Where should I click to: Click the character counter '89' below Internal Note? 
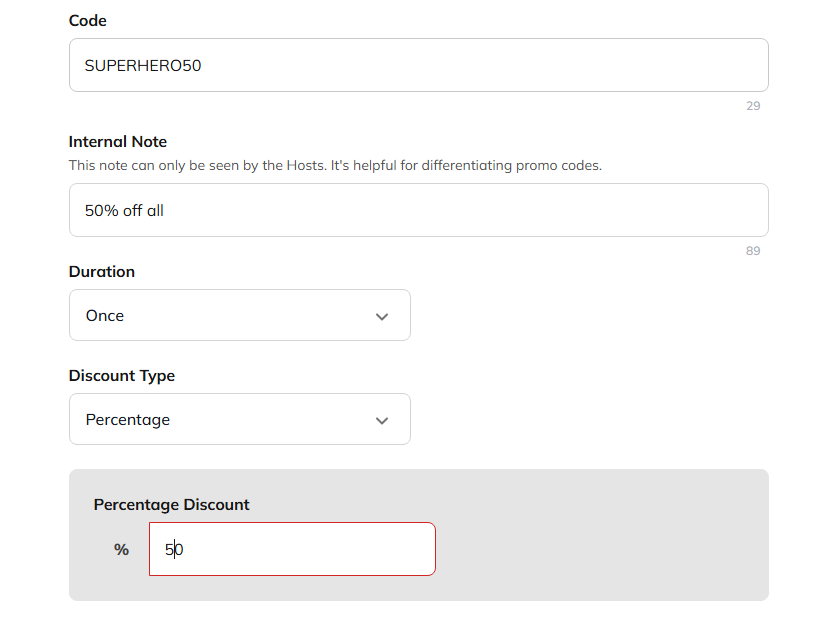click(753, 251)
